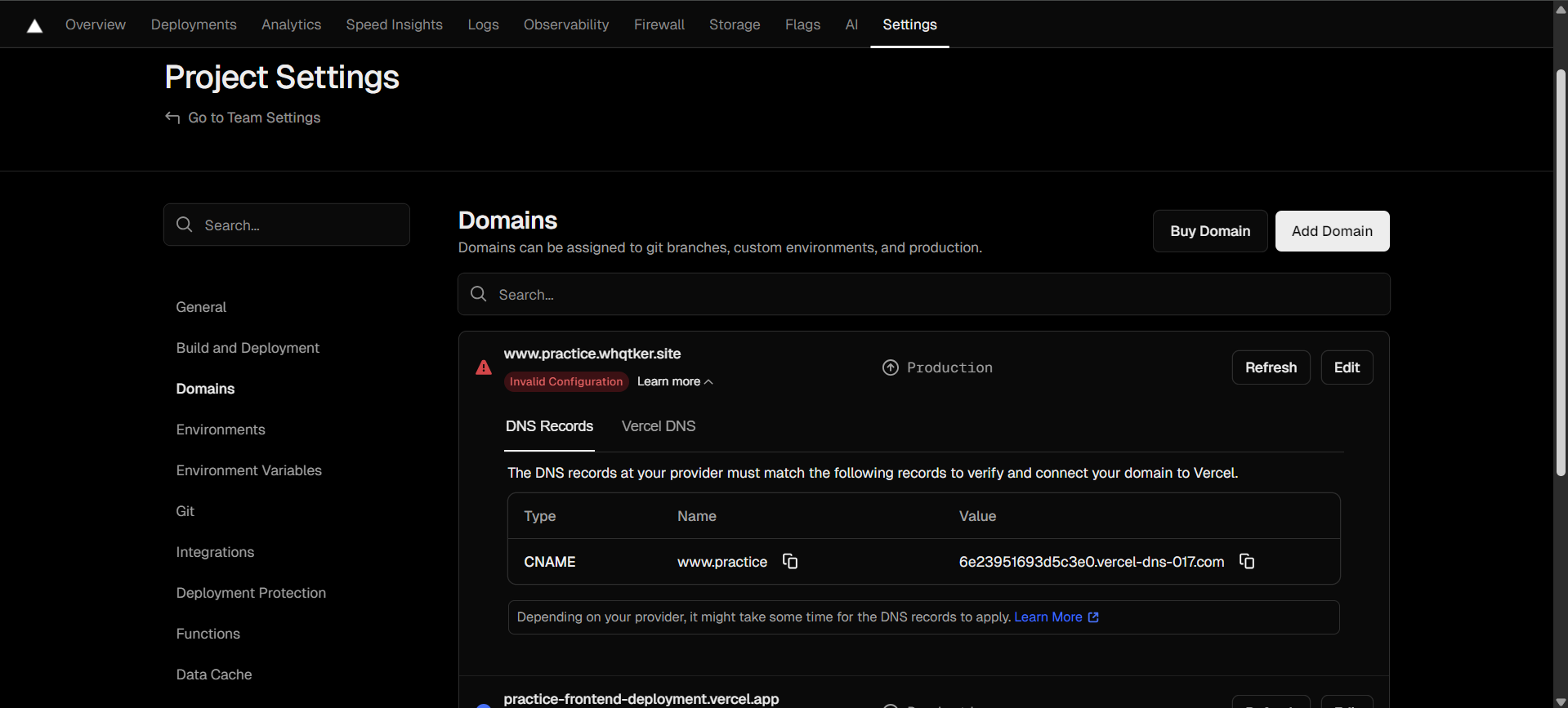1568x708 pixels.
Task: Click the Buy Domain button
Action: 1210,231
